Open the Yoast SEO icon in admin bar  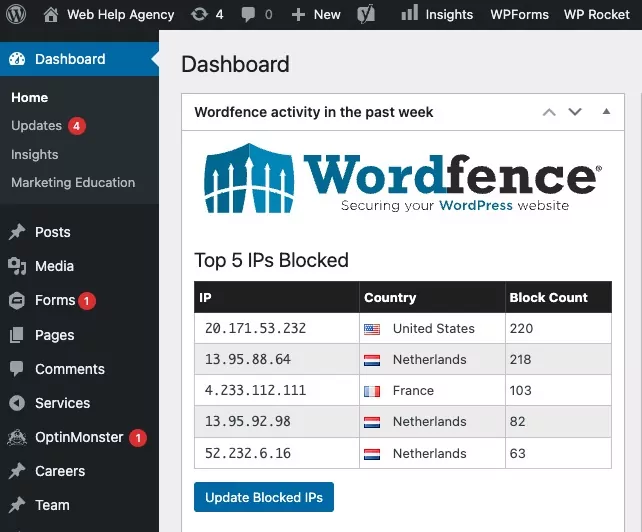pyautogui.click(x=366, y=14)
